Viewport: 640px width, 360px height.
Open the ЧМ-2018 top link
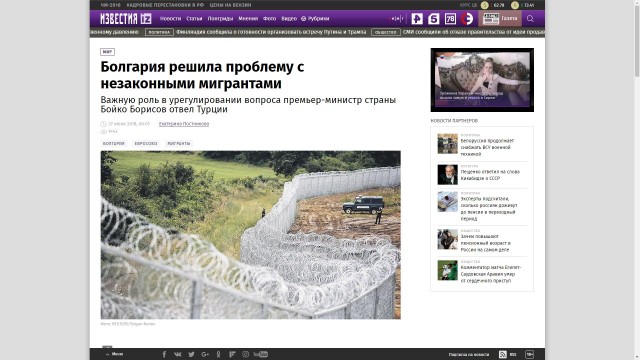click(x=111, y=5)
